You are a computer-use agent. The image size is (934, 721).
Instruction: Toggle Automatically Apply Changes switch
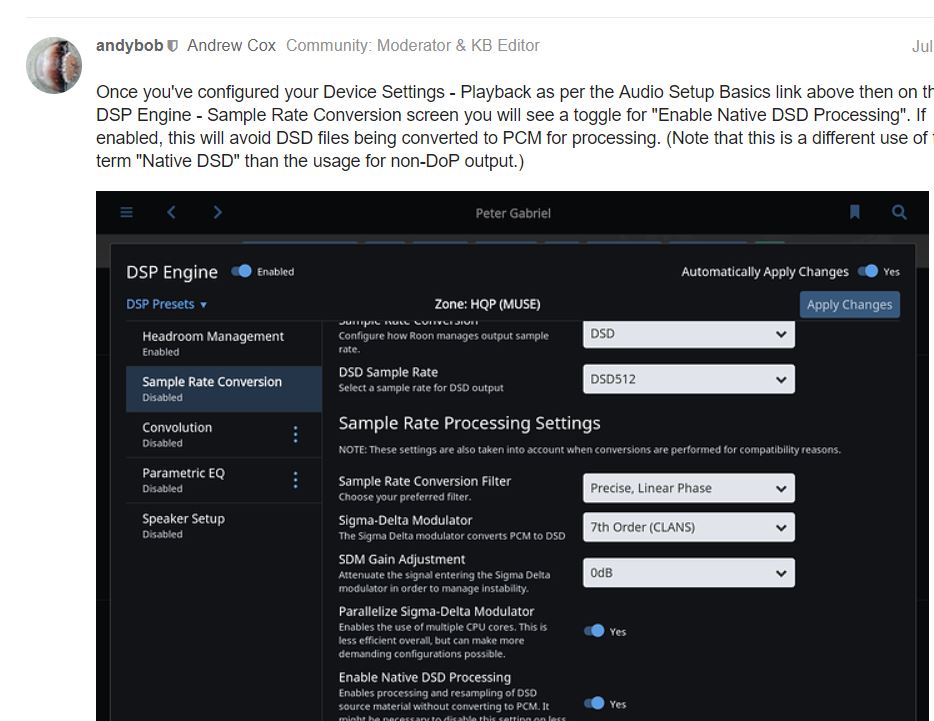click(868, 271)
